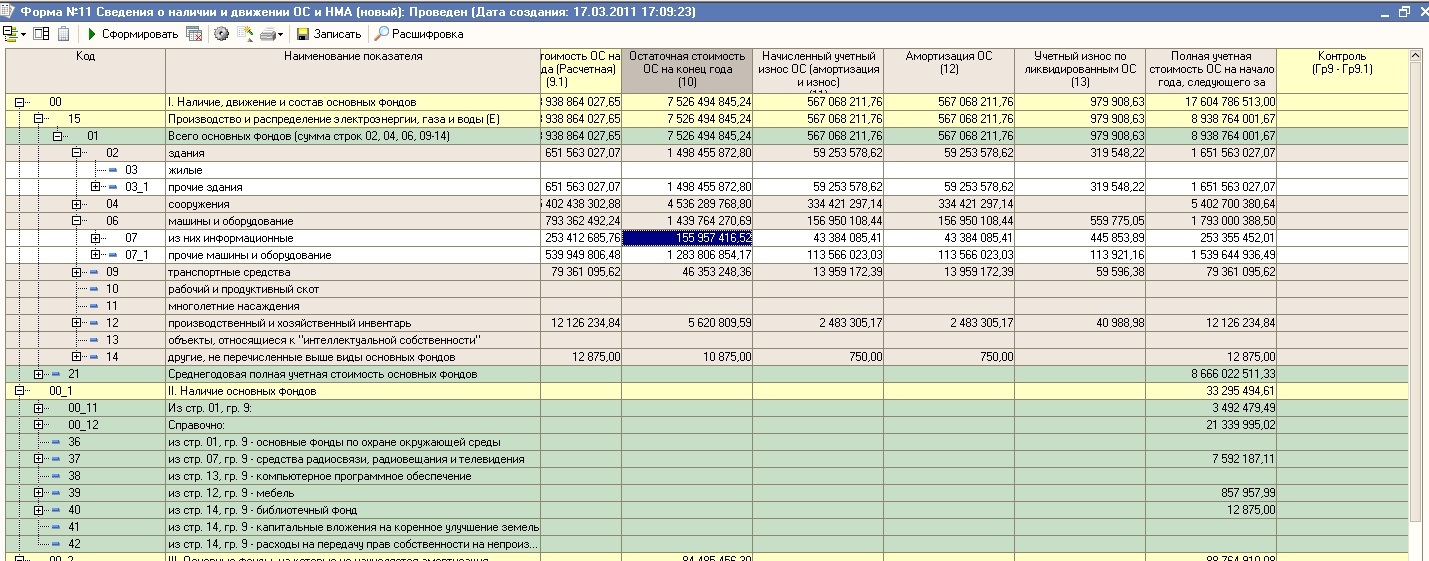Image resolution: width=1429 pixels, height=561 pixels.
Task: Click the scrollbar up arrow button
Action: (x=1415, y=56)
